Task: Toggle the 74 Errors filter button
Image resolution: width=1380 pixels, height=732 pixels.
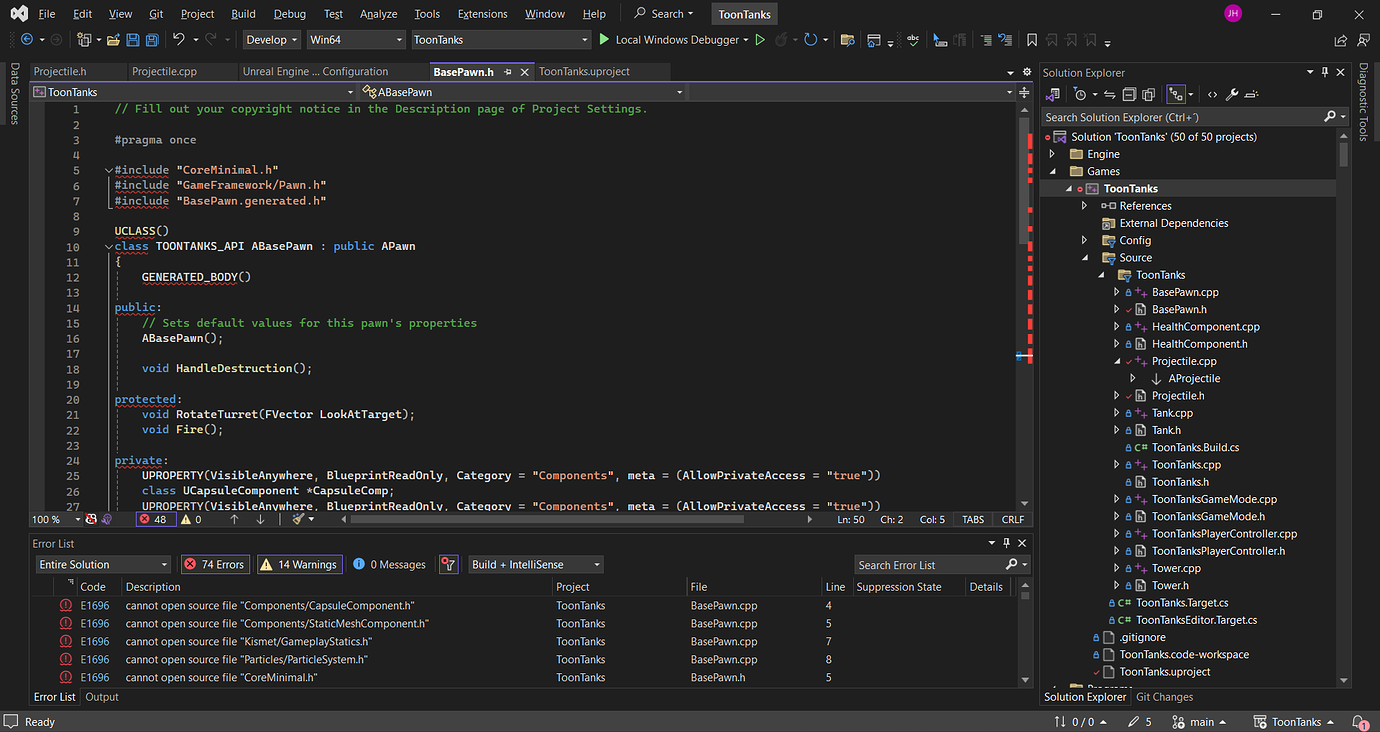Action: click(x=215, y=563)
